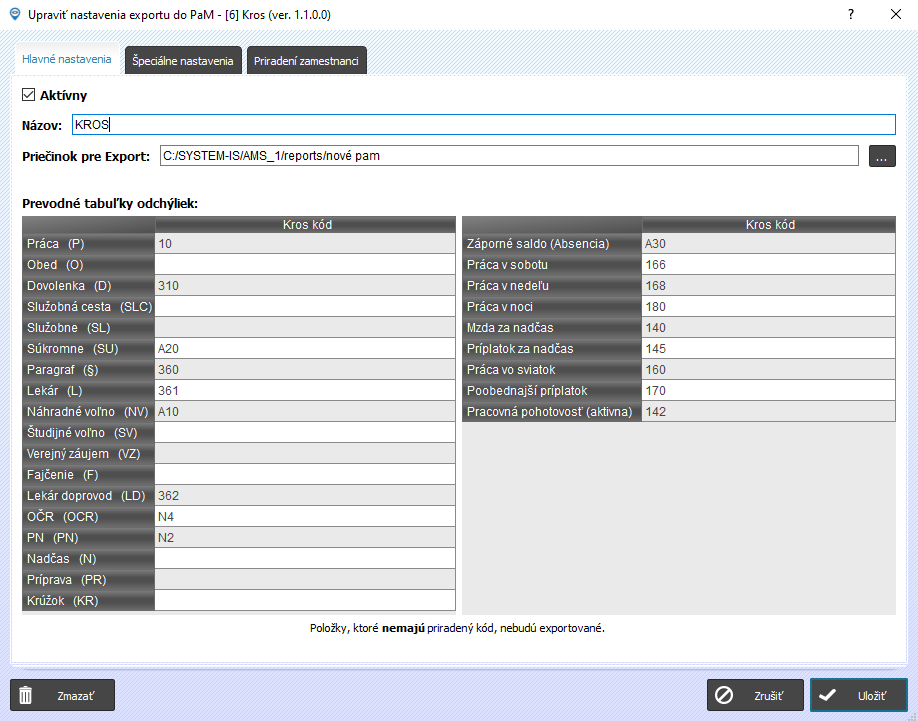The image size is (918, 721).
Task: Select code cell A10 for Náhradné voľno
Action: click(305, 412)
